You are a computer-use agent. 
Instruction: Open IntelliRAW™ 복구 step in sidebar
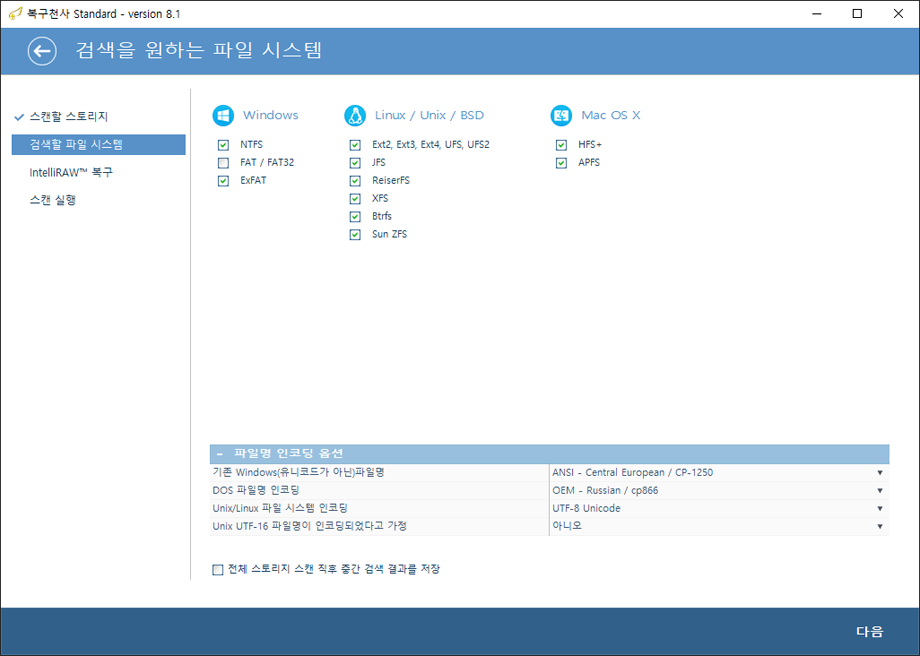coord(71,173)
